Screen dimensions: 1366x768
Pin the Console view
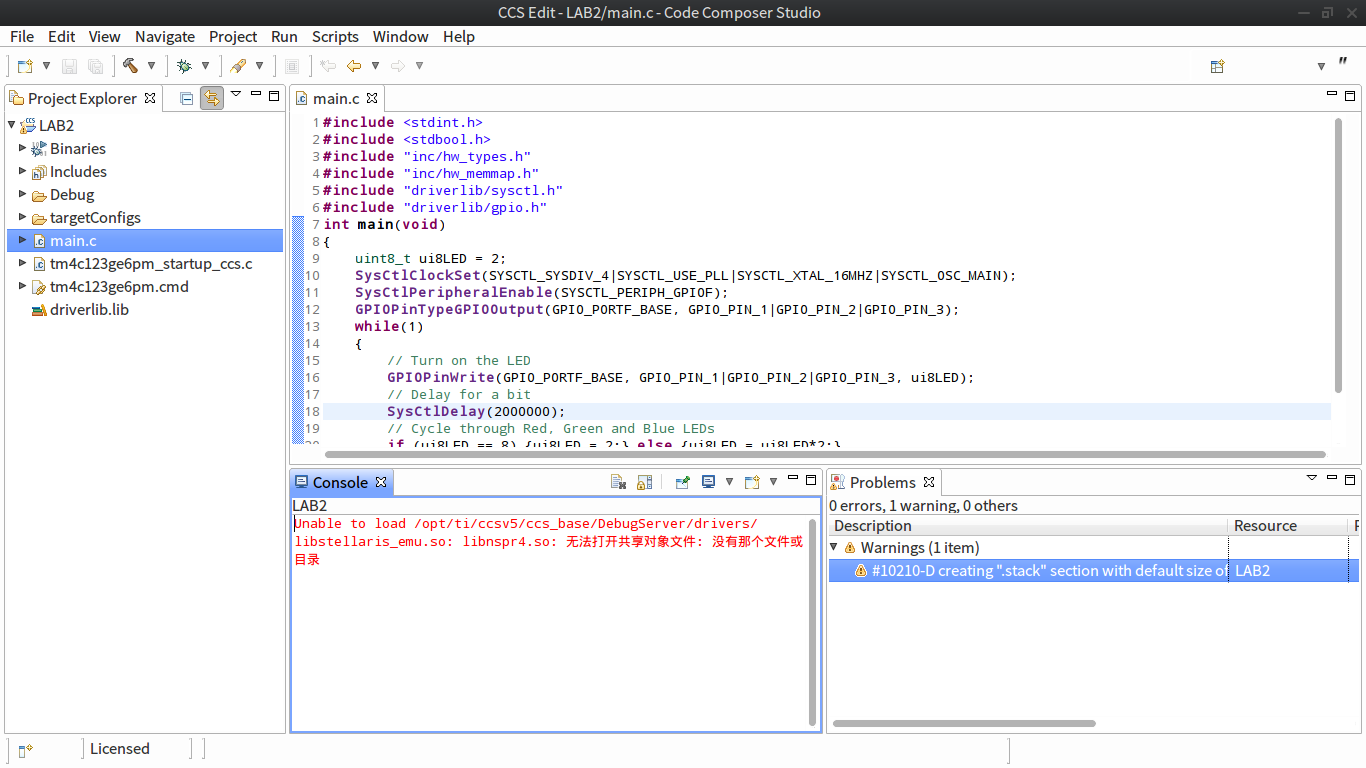tap(683, 482)
